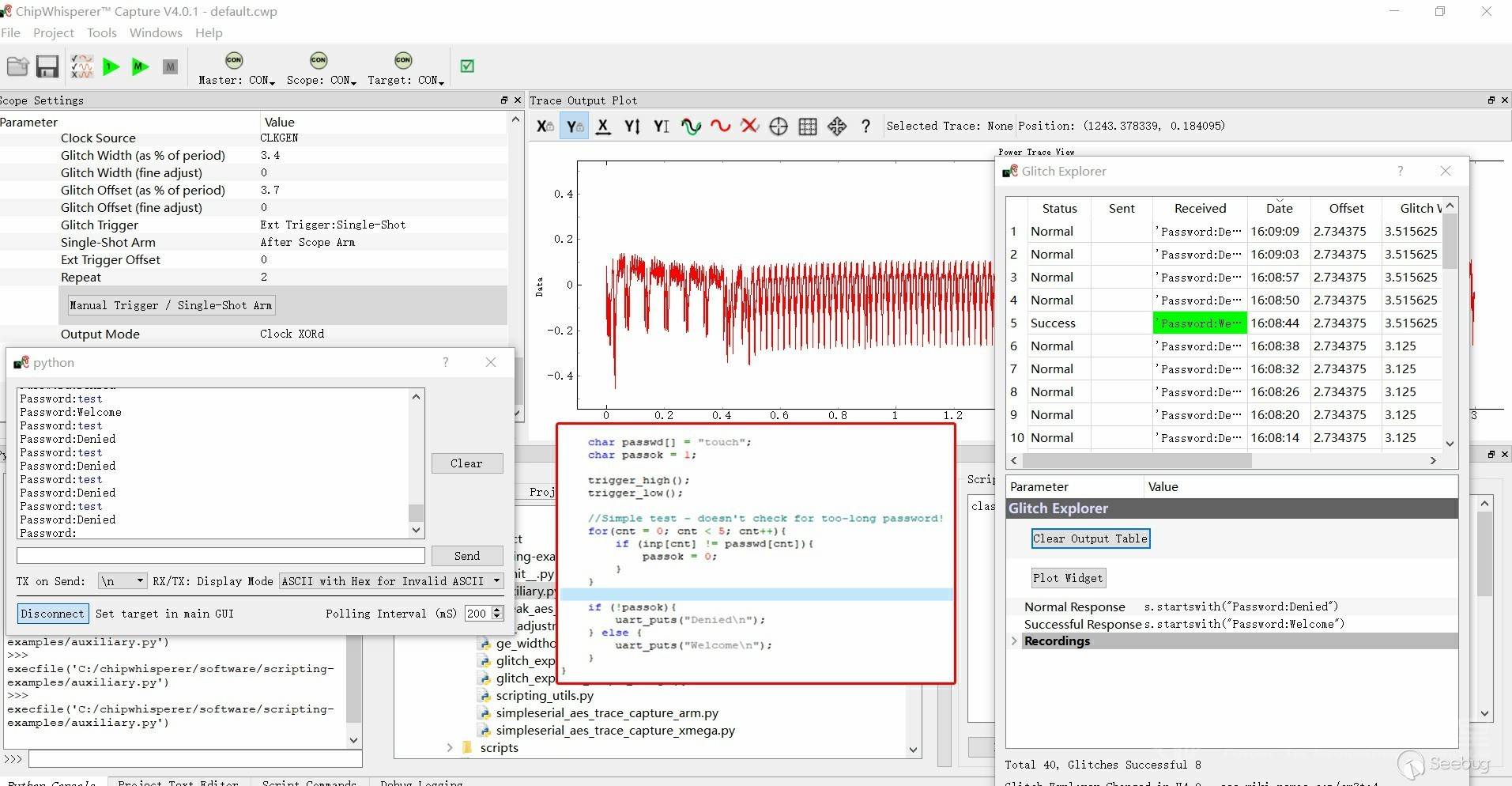Open the Help menu
The height and width of the screenshot is (786, 1512).
[209, 32]
